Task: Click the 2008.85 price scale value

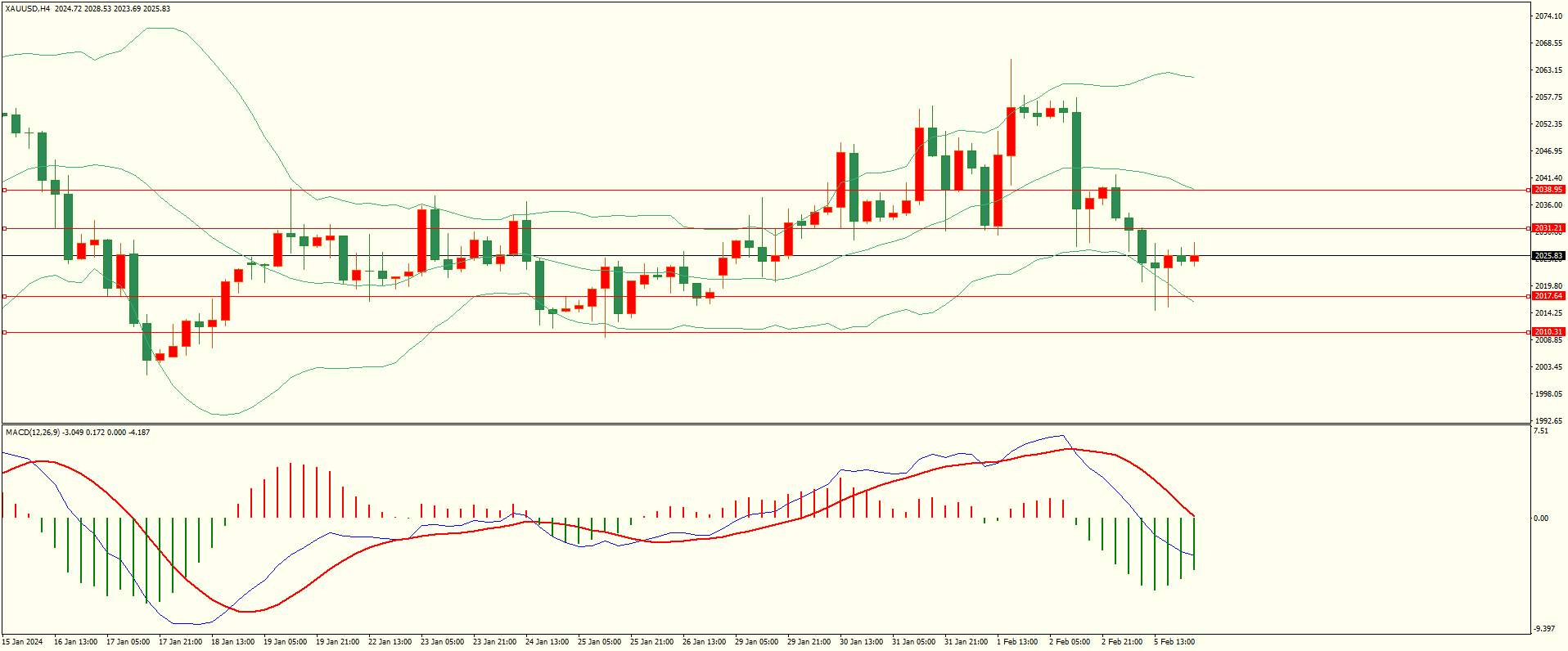Action: [x=1549, y=340]
